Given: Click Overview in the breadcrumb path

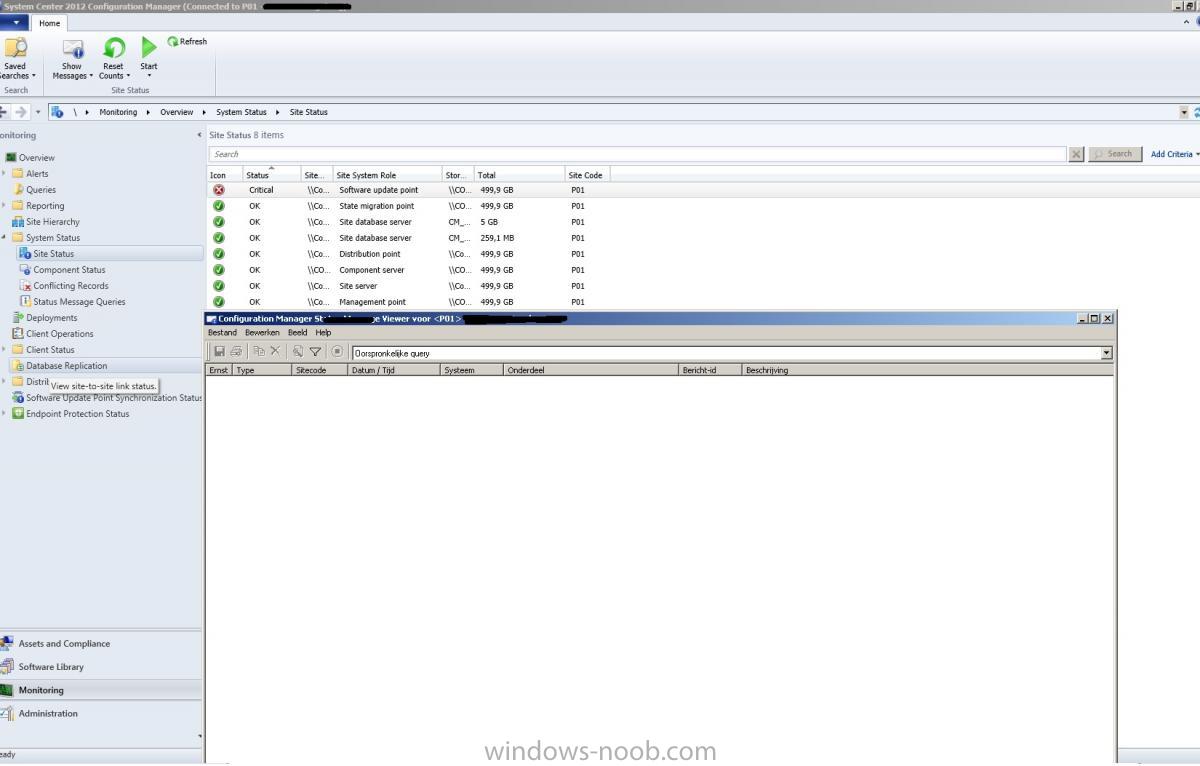Looking at the screenshot, I should [177, 112].
